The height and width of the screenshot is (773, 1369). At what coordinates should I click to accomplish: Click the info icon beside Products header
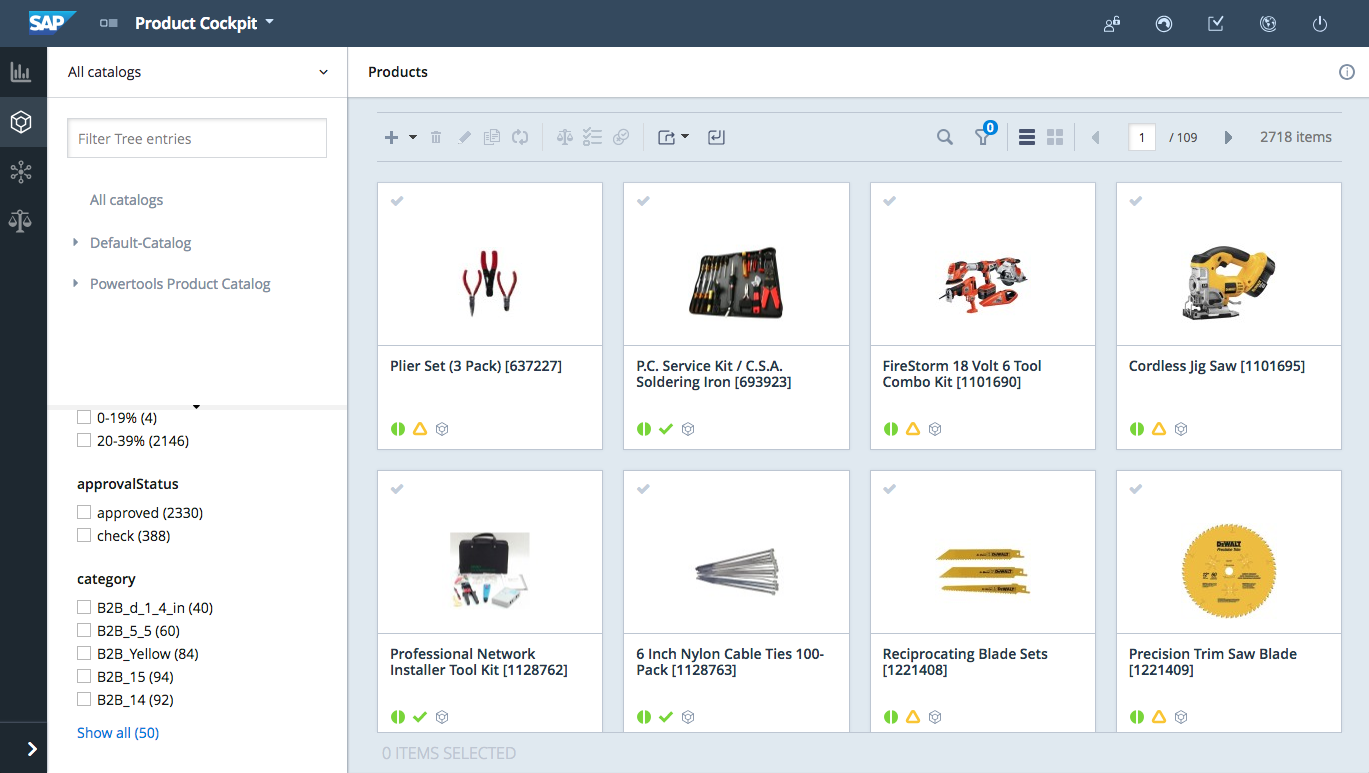tap(1346, 72)
